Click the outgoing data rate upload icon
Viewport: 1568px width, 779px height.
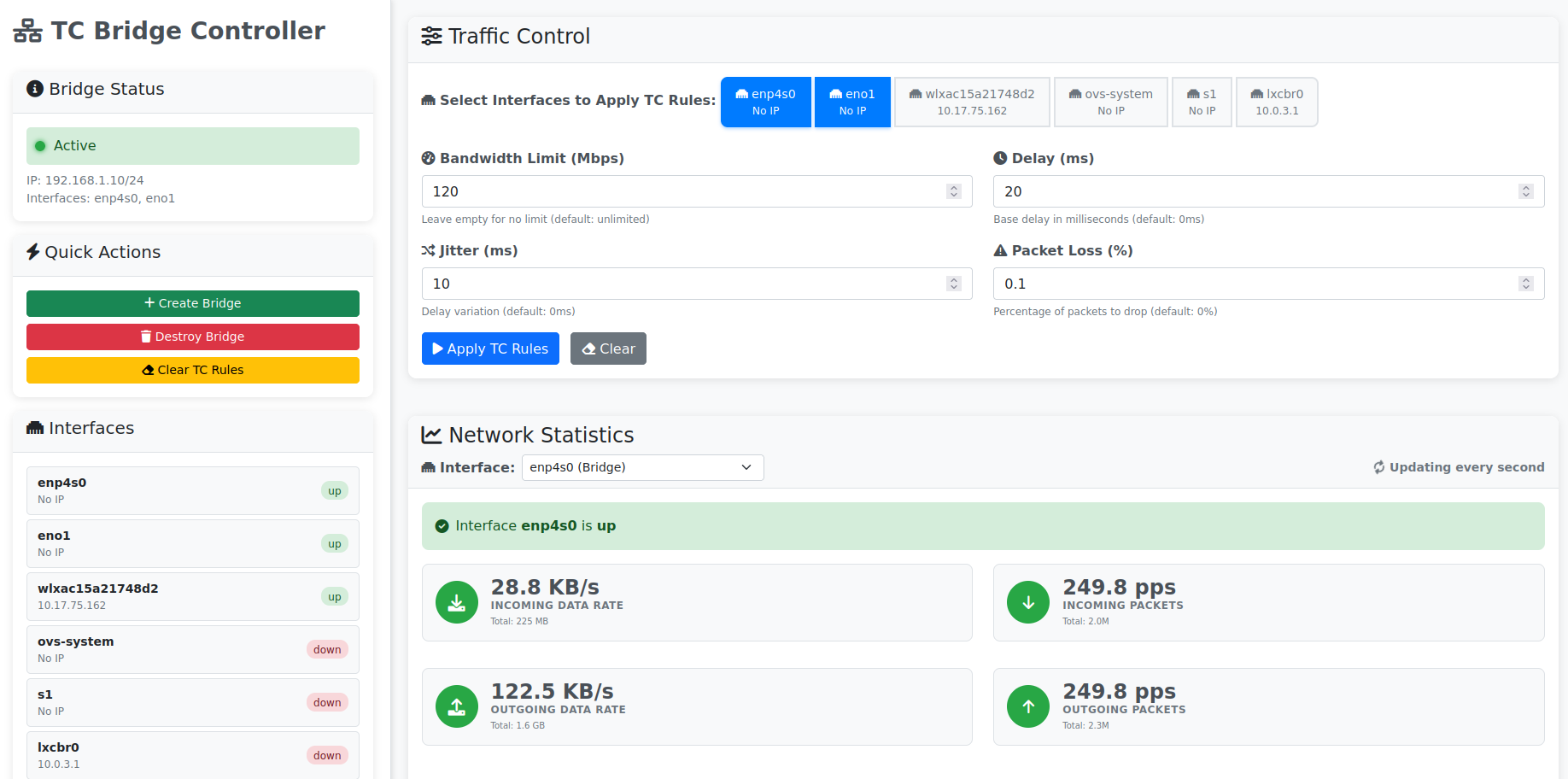click(x=457, y=707)
